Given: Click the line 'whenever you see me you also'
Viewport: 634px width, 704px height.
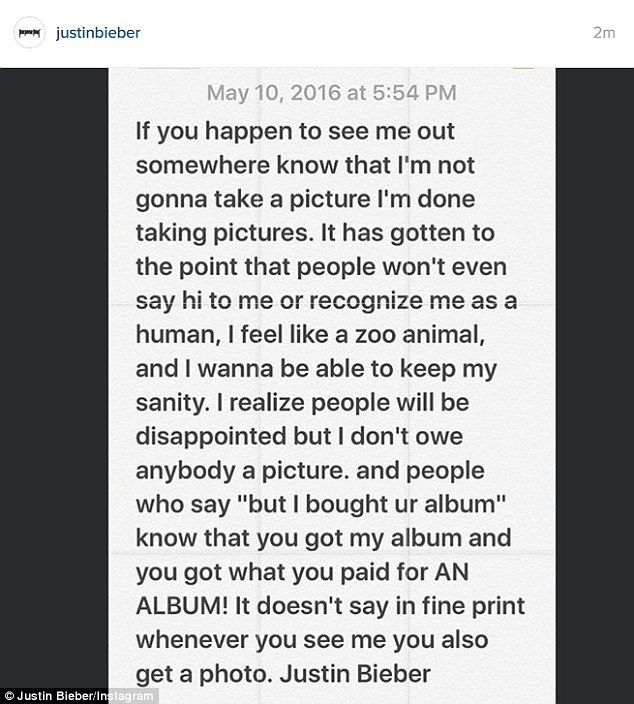Looking at the screenshot, I should tap(312, 640).
